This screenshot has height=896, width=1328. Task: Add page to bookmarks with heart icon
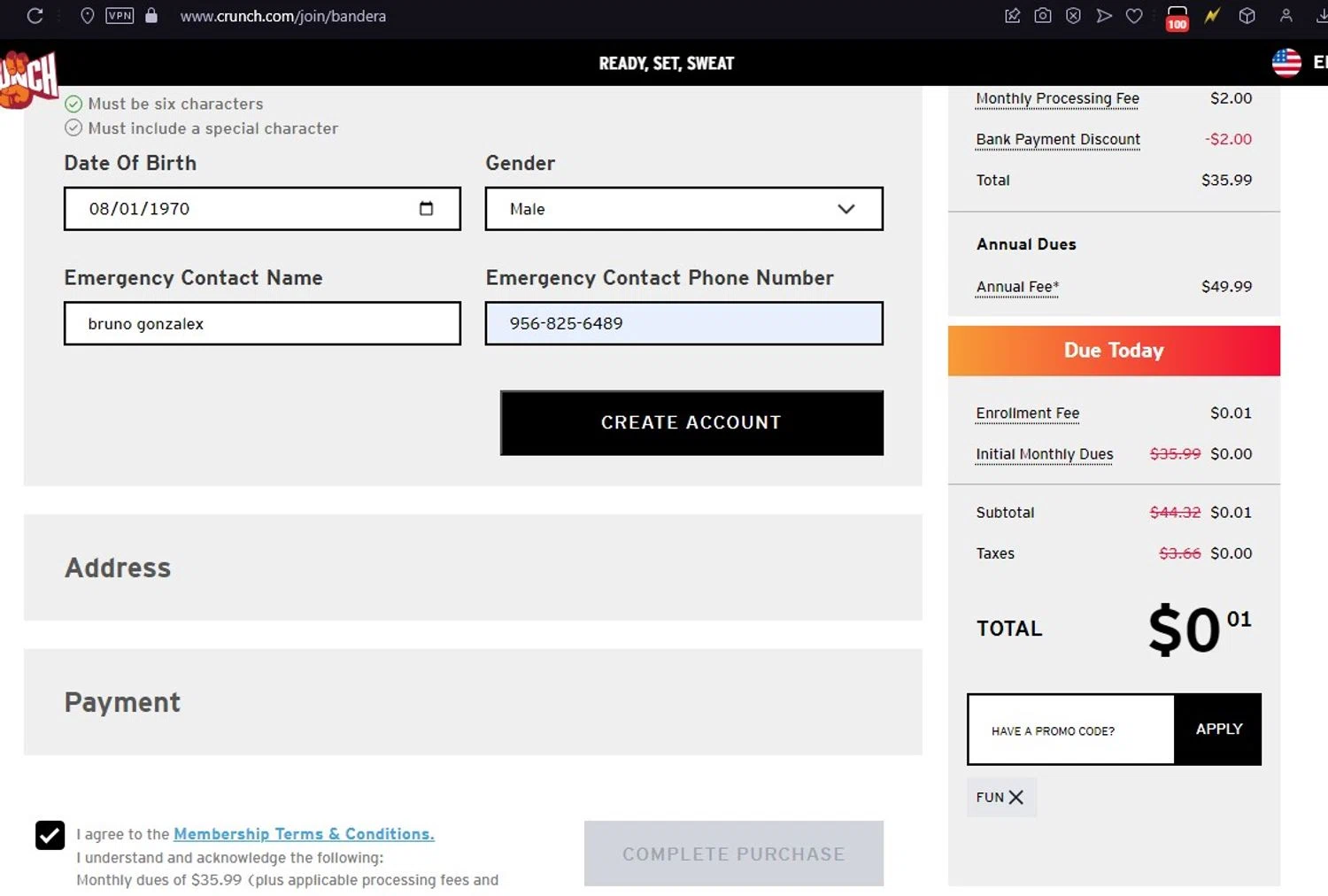coord(1134,16)
